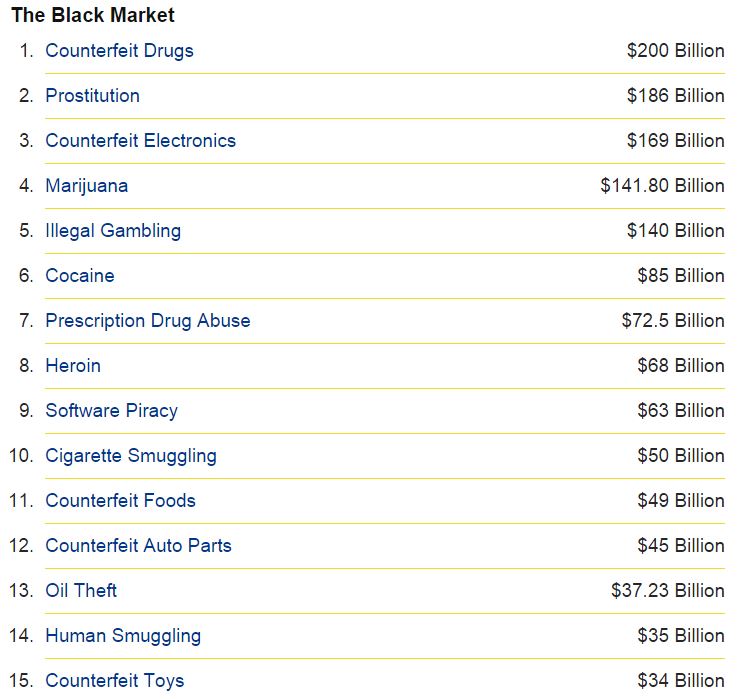The height and width of the screenshot is (699, 737).
Task: Open Counterfeit Auto Parts link
Action: point(138,546)
